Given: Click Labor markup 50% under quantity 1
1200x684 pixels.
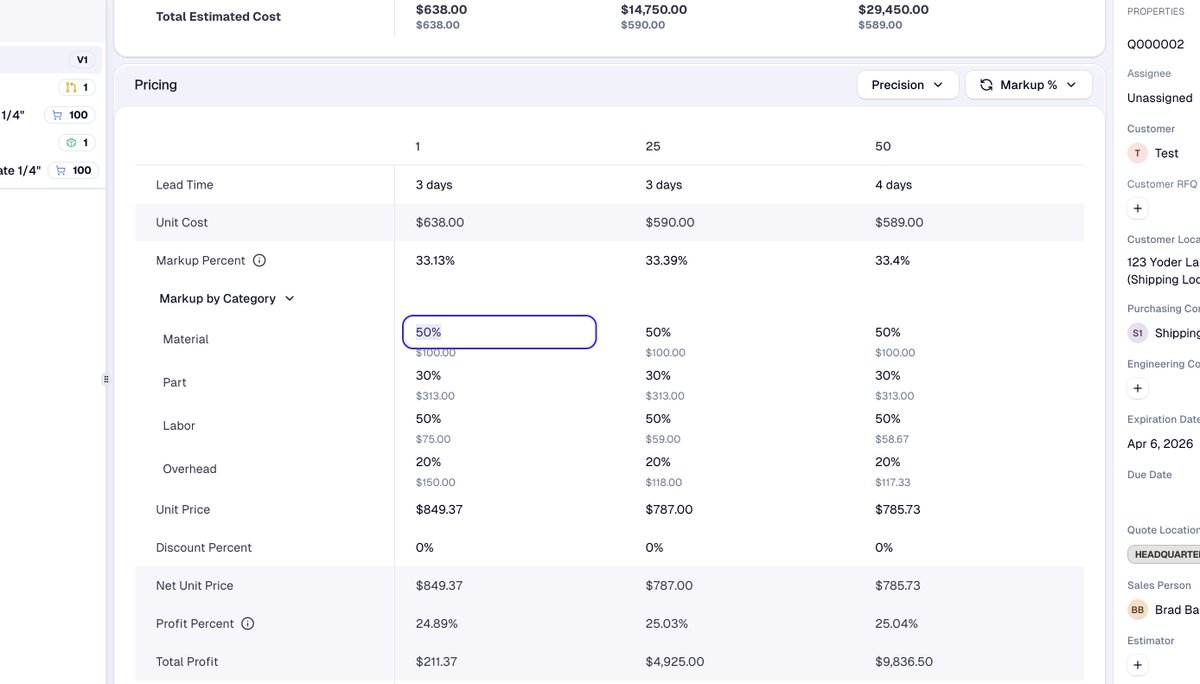Looking at the screenshot, I should [428, 419].
